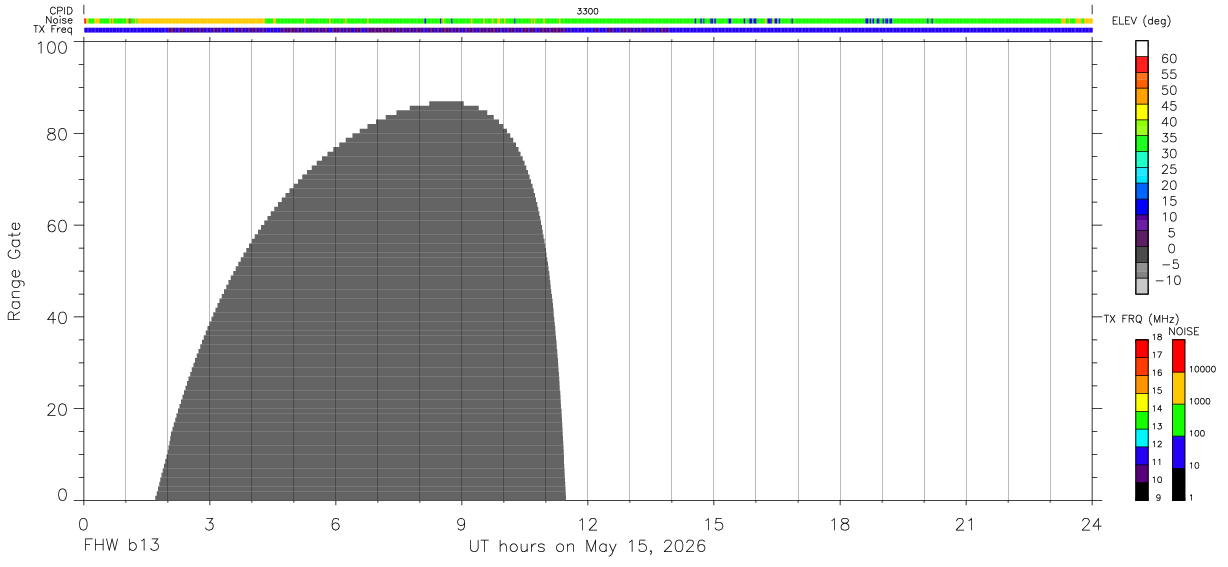This screenshot has height=567, width=1228.
Task: Click the '45' label in the ELEV legend
Action: 1168,106
